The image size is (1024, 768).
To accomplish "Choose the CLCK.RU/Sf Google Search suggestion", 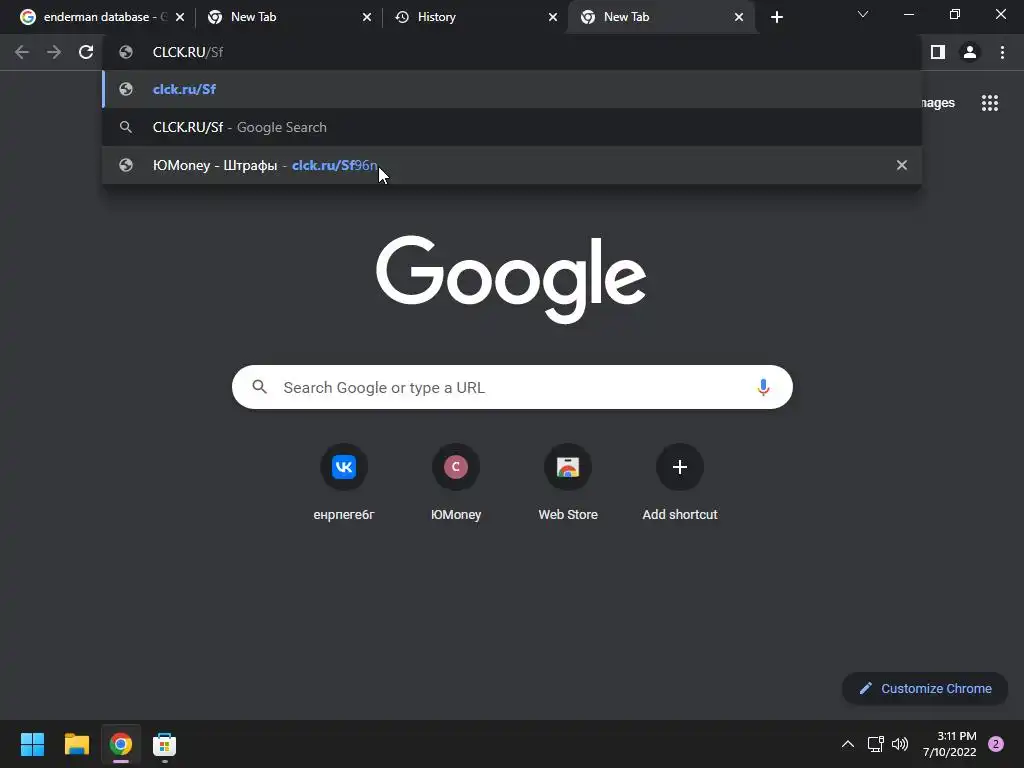I will [x=512, y=127].
